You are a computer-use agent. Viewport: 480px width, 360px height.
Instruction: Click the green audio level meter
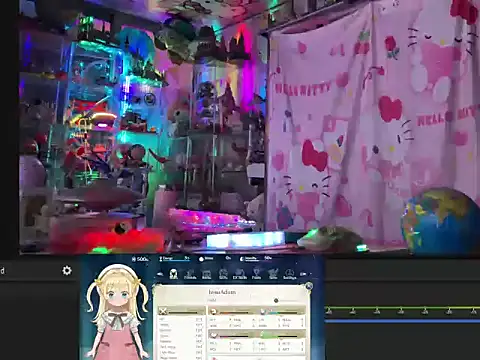tap(403, 307)
